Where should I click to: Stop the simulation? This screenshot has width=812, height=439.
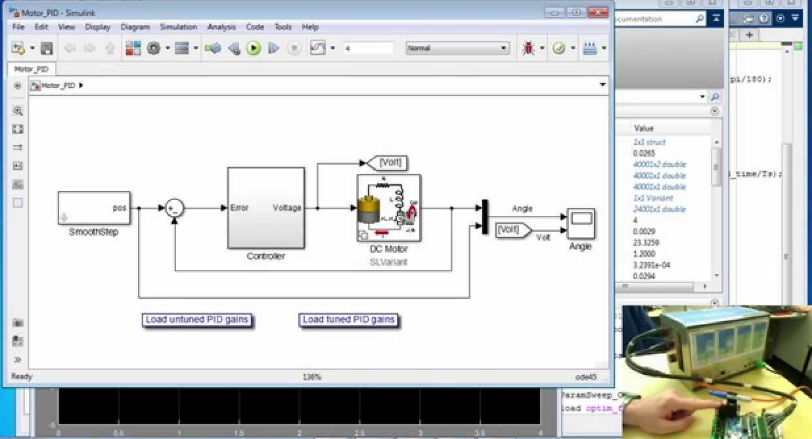tap(294, 48)
